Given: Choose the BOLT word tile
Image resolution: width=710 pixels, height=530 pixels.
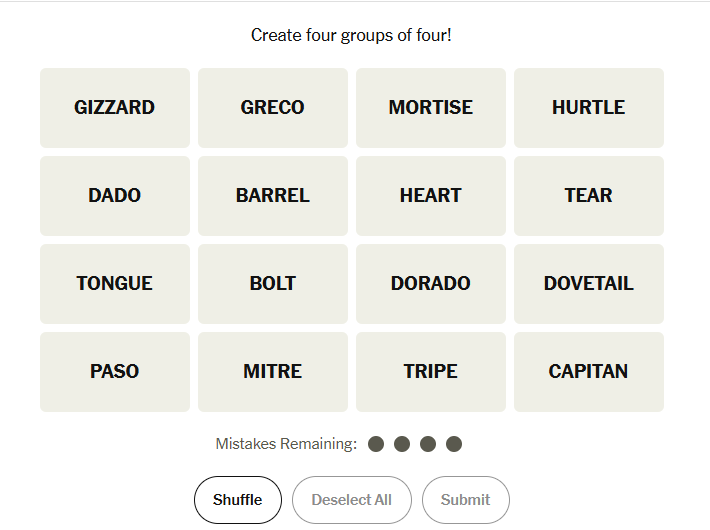Looking at the screenshot, I should point(273,284).
